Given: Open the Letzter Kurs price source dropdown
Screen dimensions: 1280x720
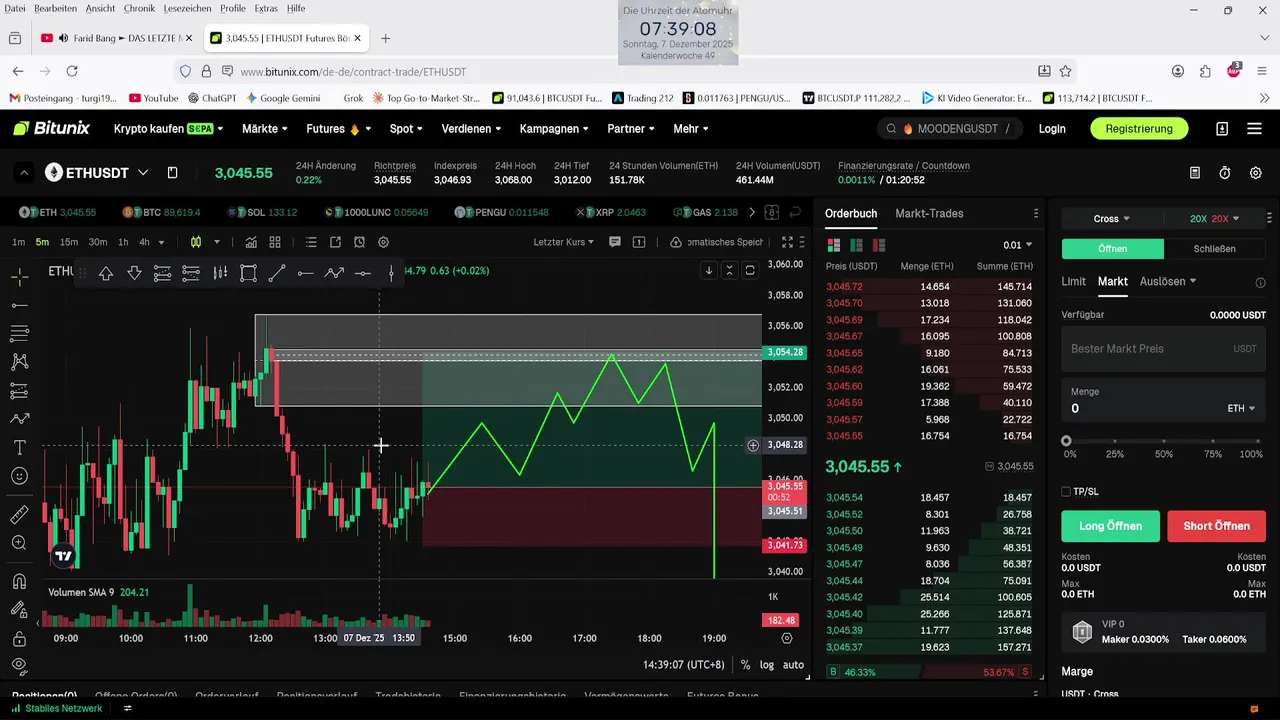Looking at the screenshot, I should [563, 242].
